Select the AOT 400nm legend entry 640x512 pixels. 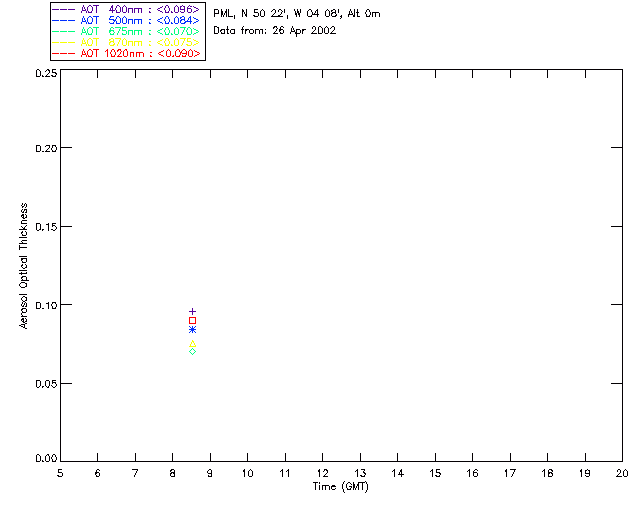click(x=126, y=9)
